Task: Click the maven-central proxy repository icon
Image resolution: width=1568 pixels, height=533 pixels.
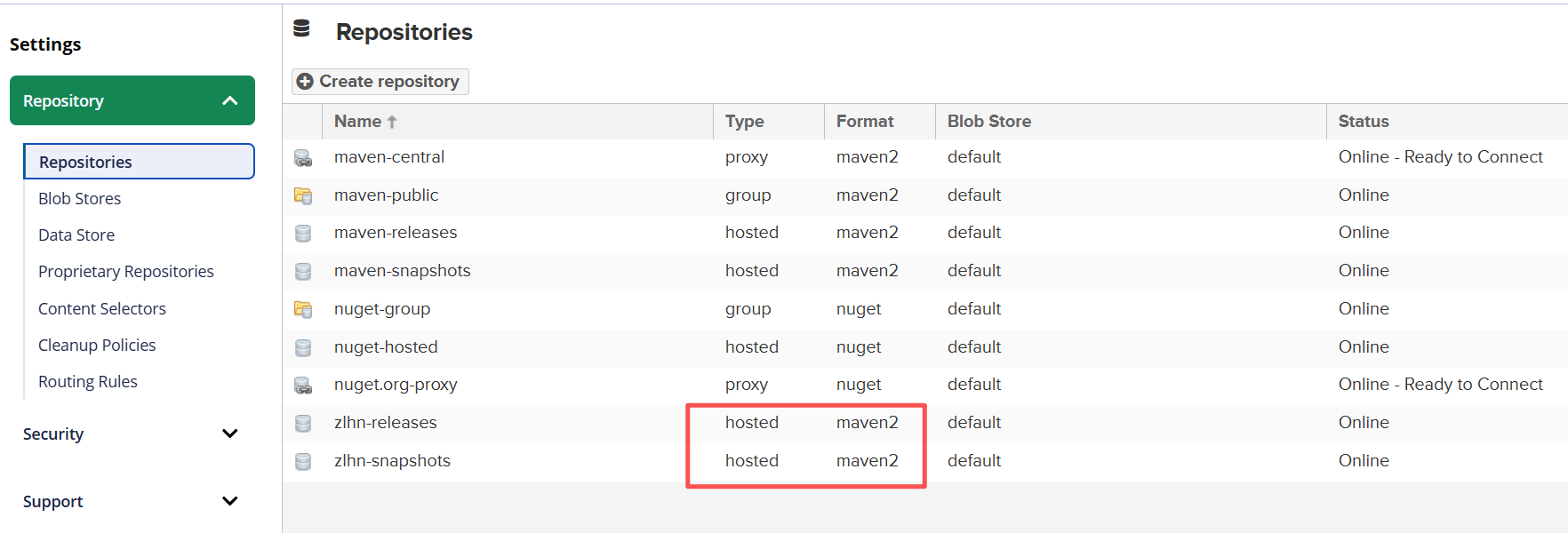Action: pos(303,158)
